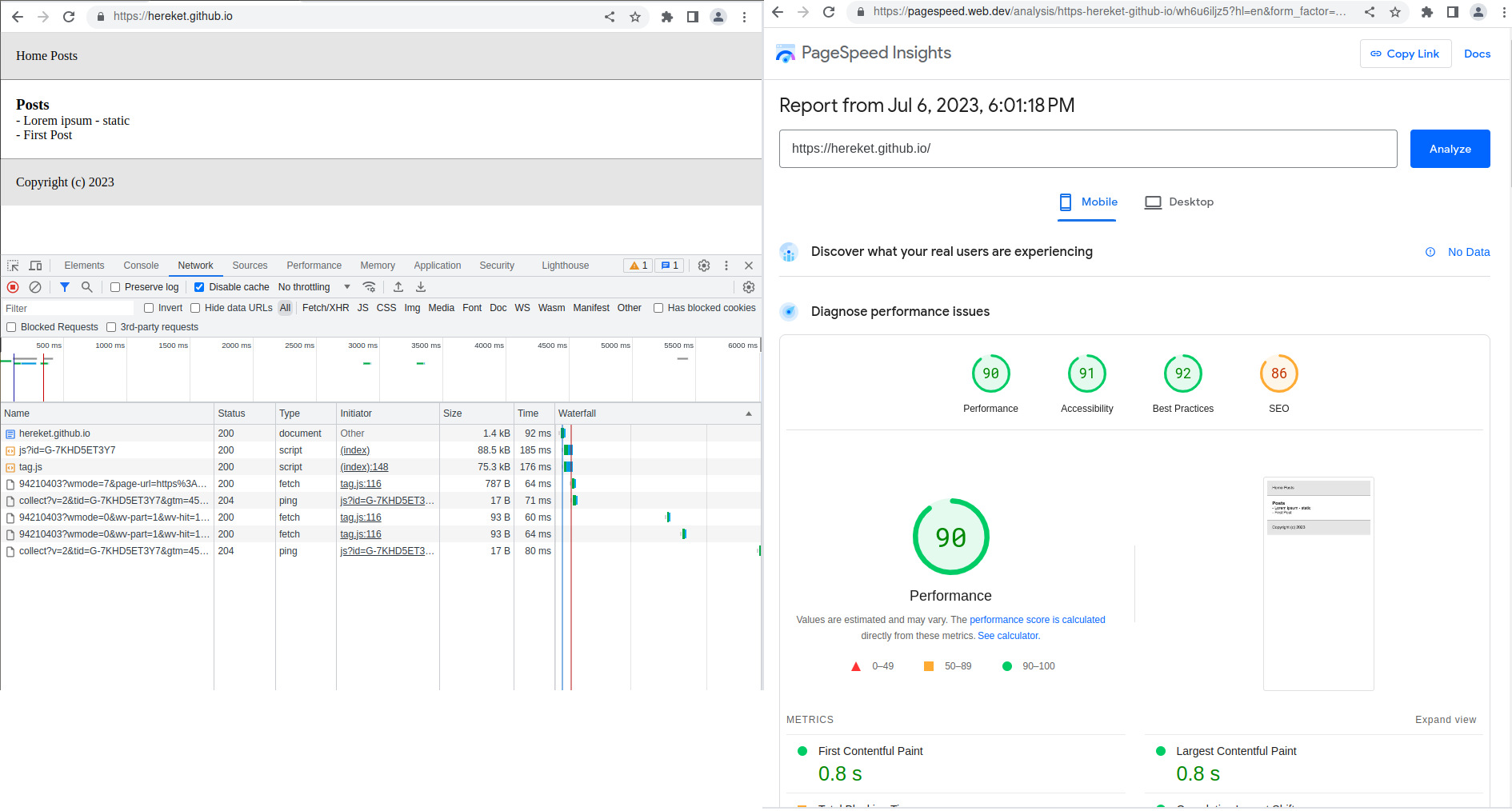Switch to the Desktop report tab
The height and width of the screenshot is (811, 1512).
coord(1179,202)
